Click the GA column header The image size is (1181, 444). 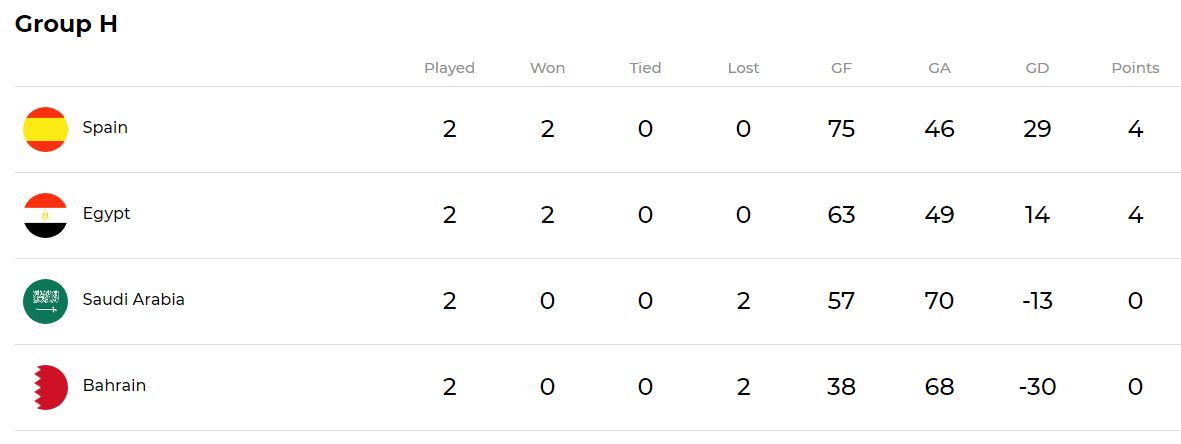(x=939, y=68)
